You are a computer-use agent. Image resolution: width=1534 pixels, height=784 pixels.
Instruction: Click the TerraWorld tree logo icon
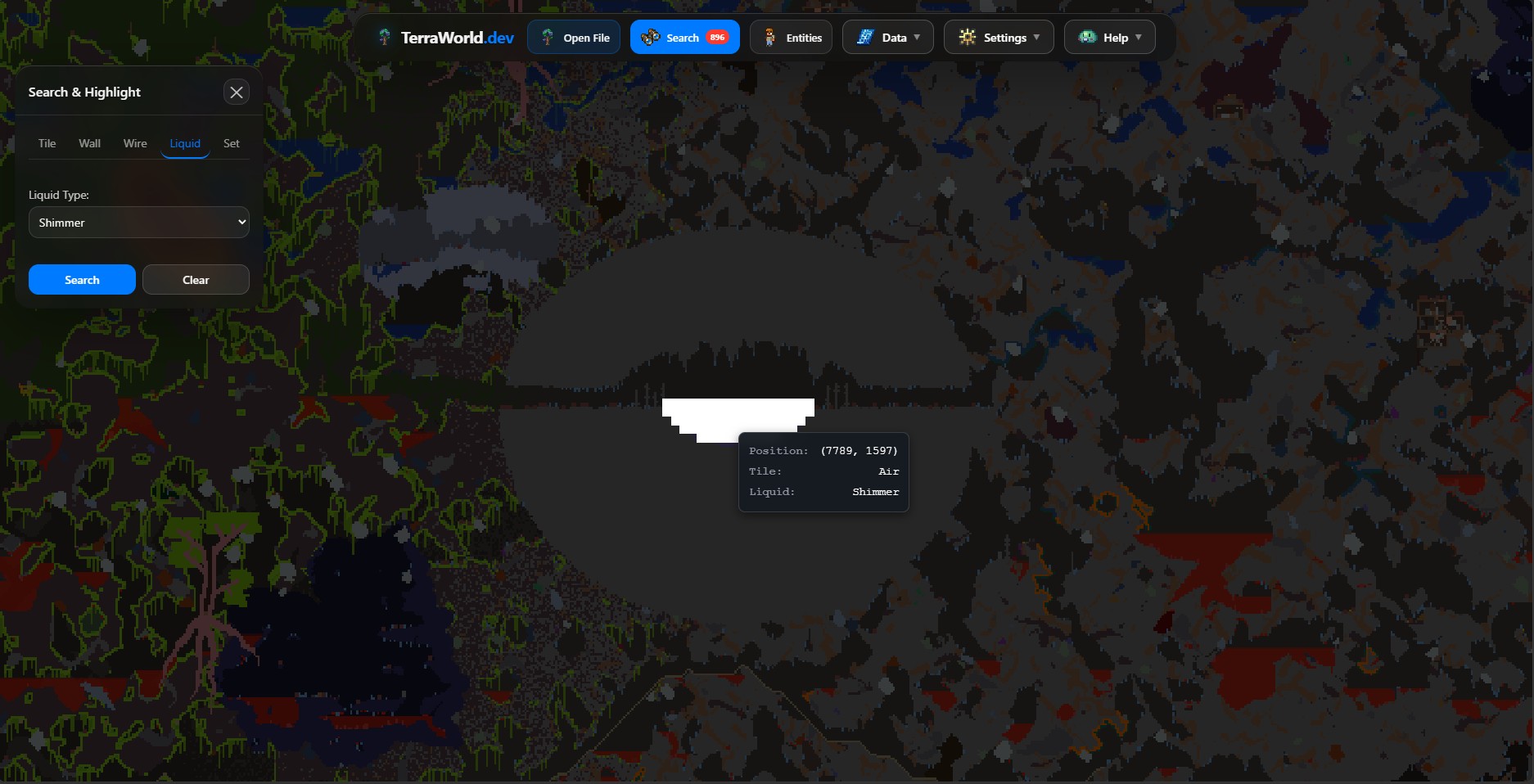(x=384, y=37)
